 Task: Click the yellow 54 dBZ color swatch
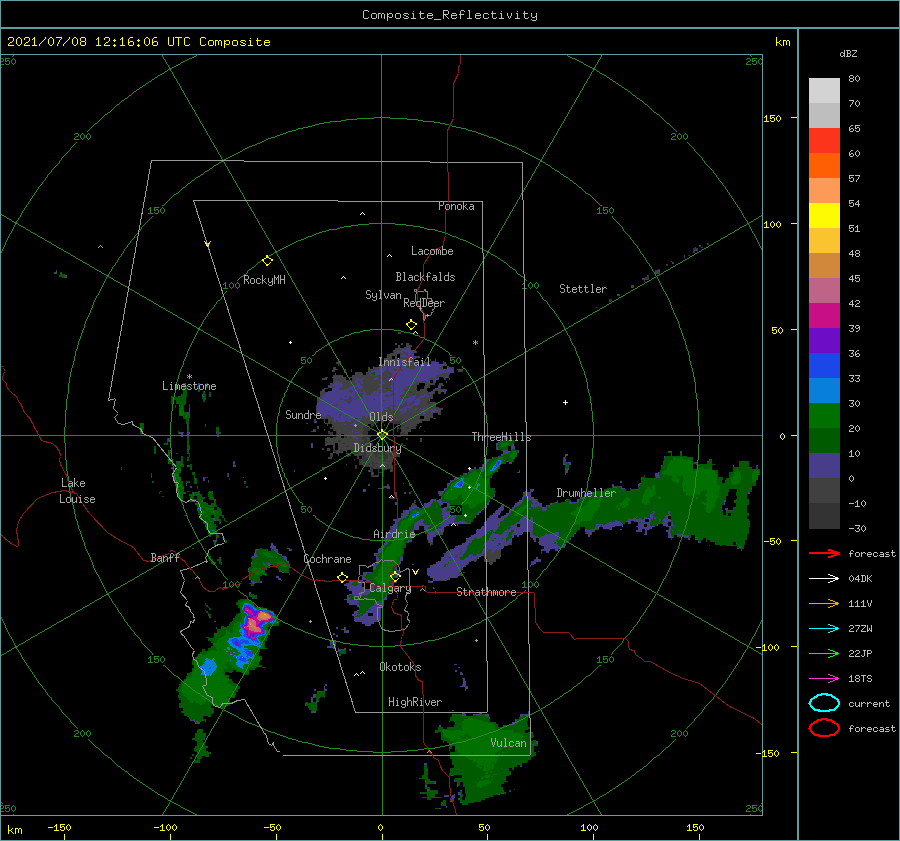pos(824,215)
